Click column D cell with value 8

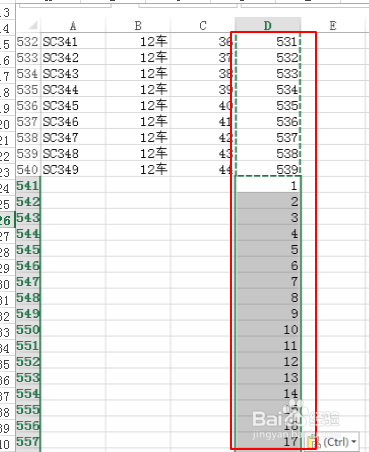[x=268, y=297]
